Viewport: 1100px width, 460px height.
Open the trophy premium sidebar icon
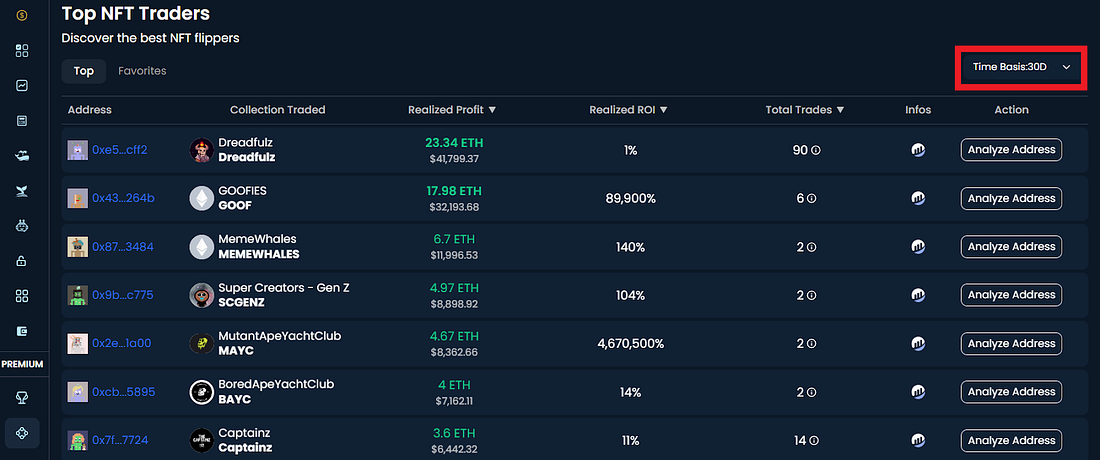[22, 398]
